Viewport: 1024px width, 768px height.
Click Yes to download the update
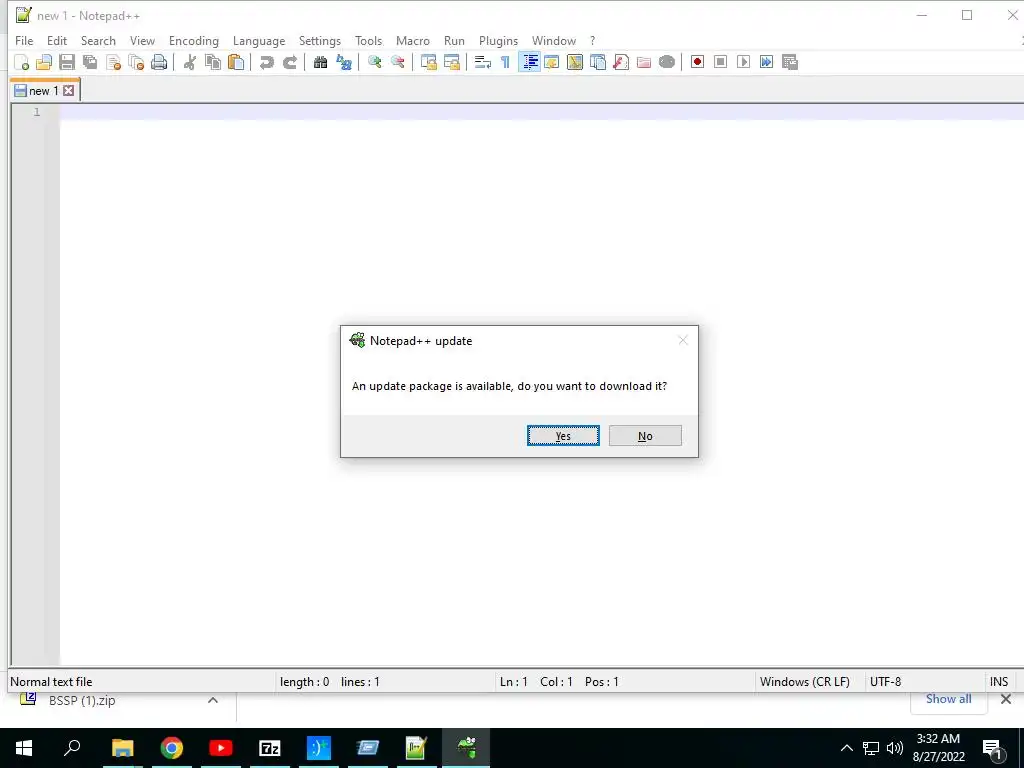pos(563,436)
